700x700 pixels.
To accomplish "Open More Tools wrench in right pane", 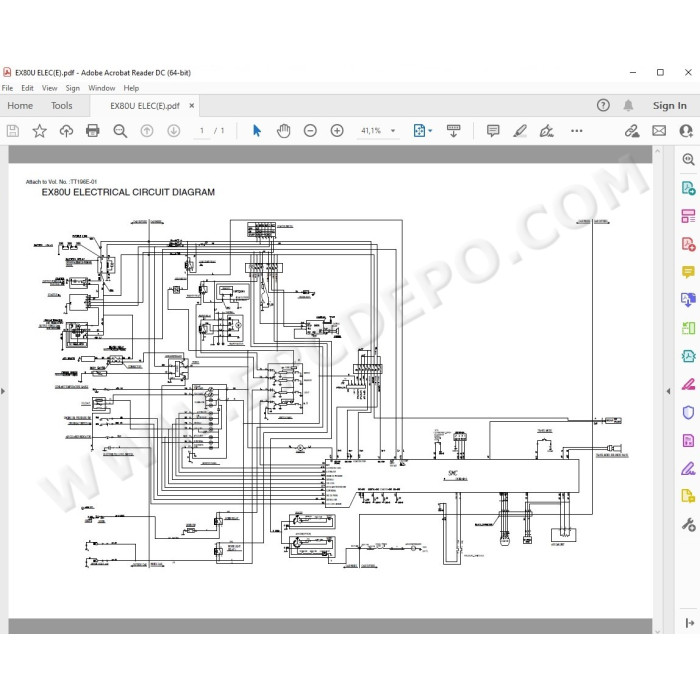I will [x=688, y=525].
